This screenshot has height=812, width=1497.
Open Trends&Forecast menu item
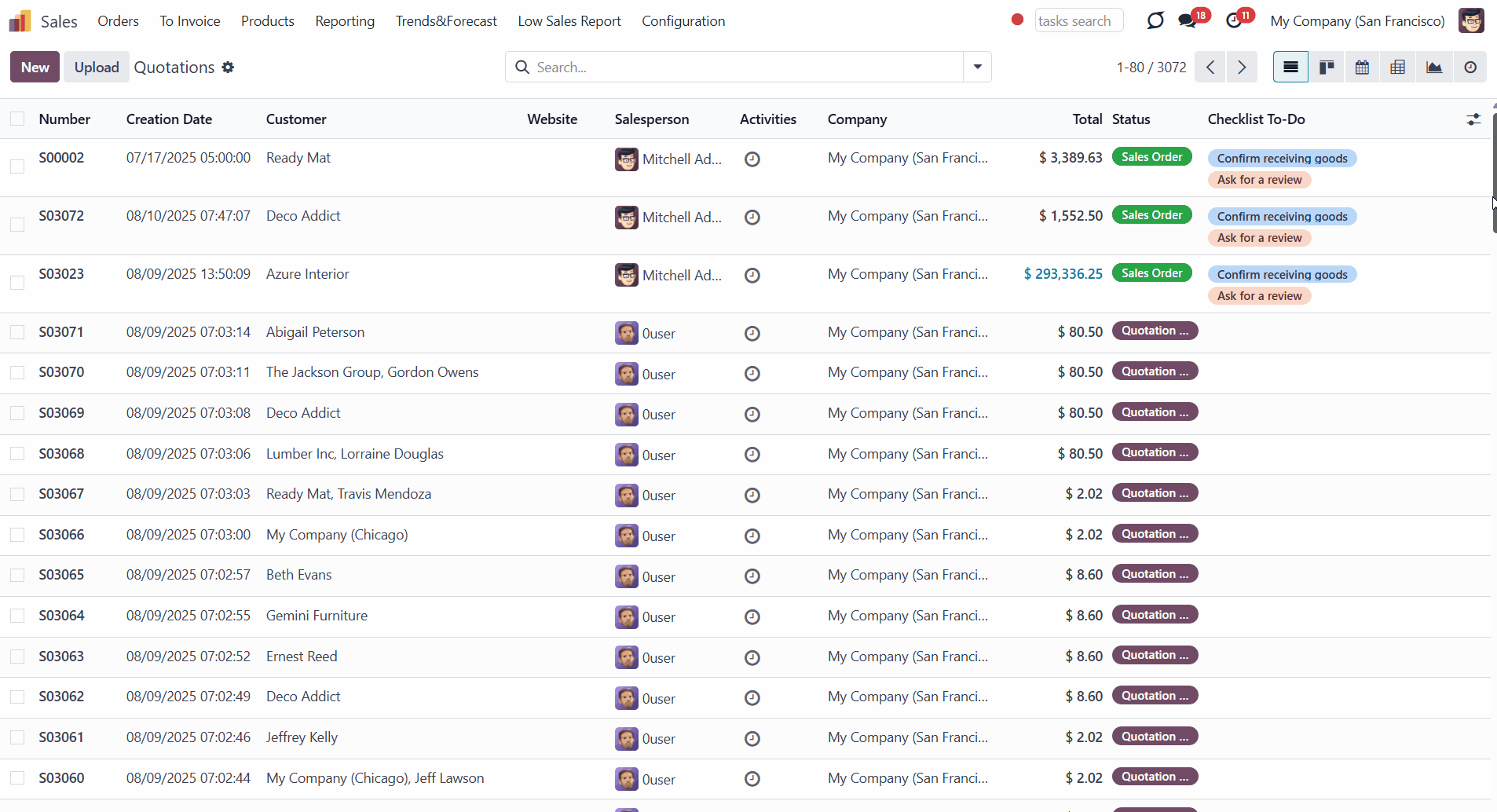click(446, 21)
